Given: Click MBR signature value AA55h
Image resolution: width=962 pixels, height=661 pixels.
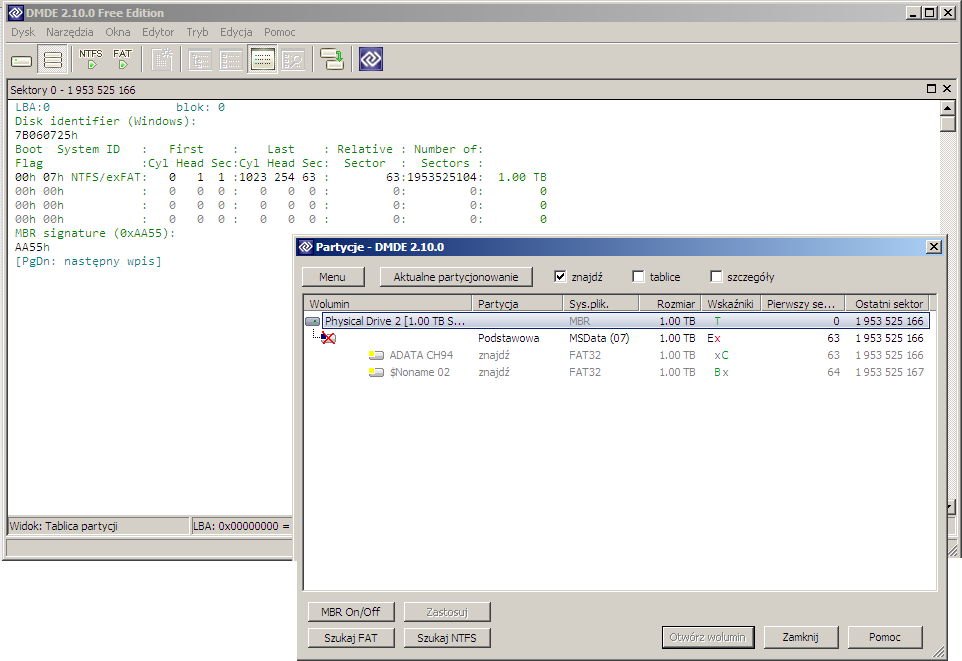Looking at the screenshot, I should click(x=32, y=247).
